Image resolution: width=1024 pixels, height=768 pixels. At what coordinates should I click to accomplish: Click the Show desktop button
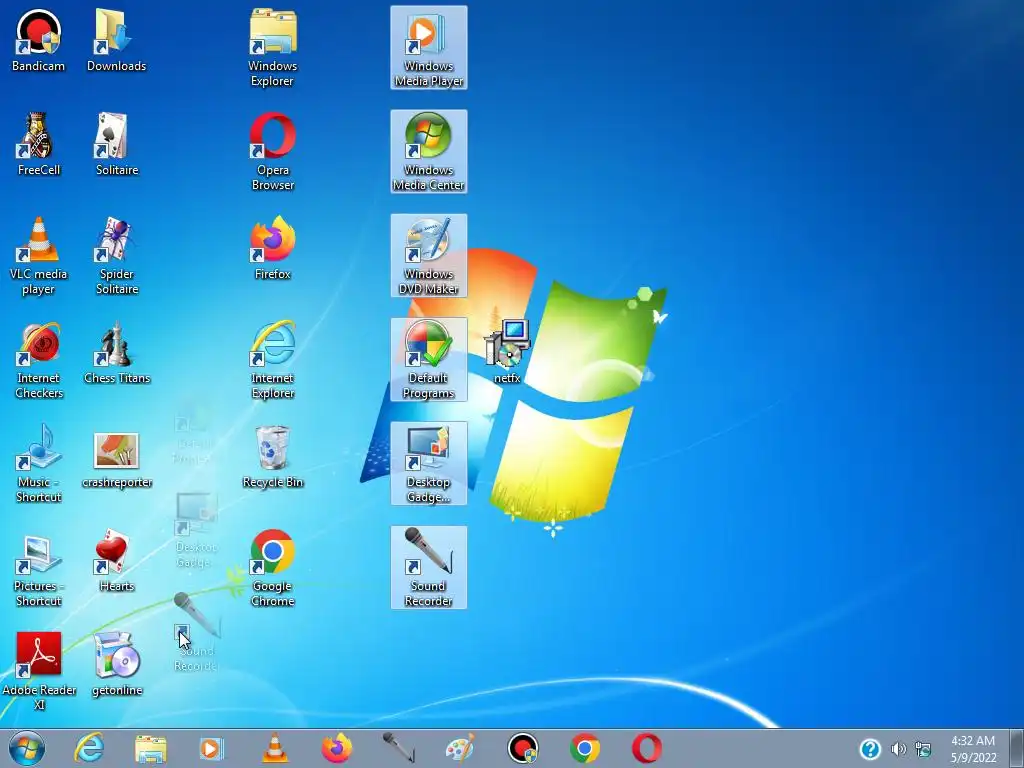click(1017, 748)
